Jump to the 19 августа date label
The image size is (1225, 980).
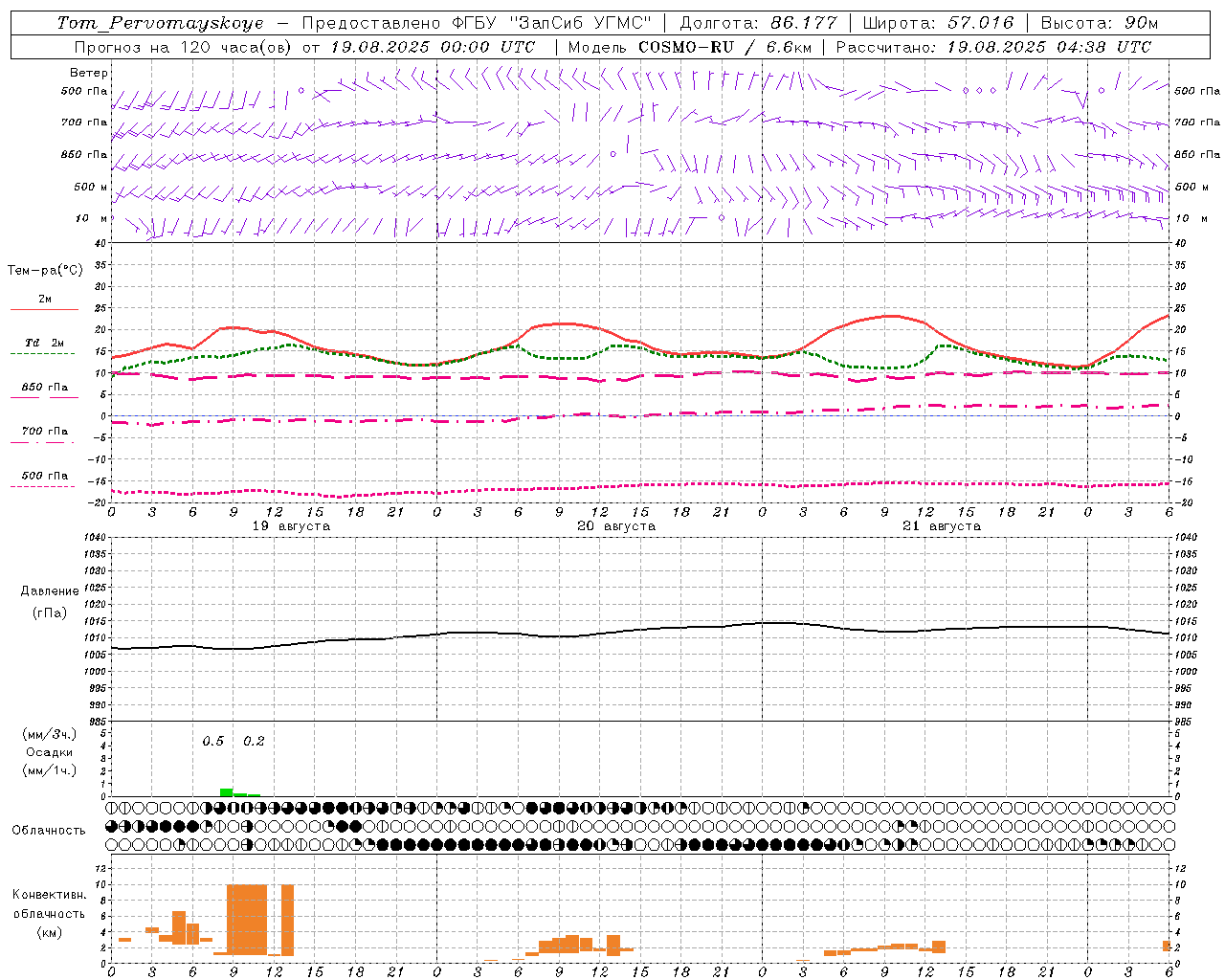click(x=291, y=526)
